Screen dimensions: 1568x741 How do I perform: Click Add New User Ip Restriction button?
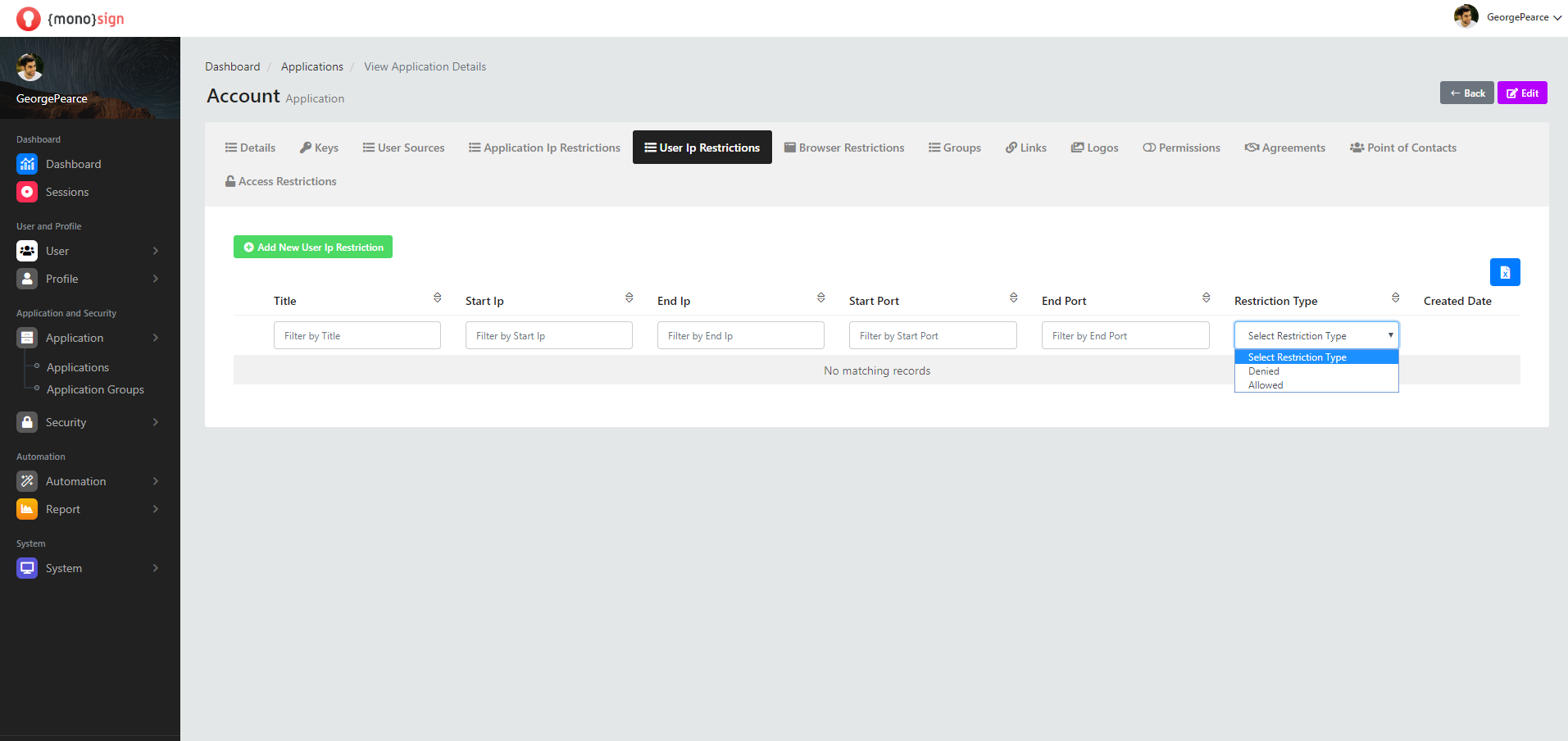click(312, 247)
